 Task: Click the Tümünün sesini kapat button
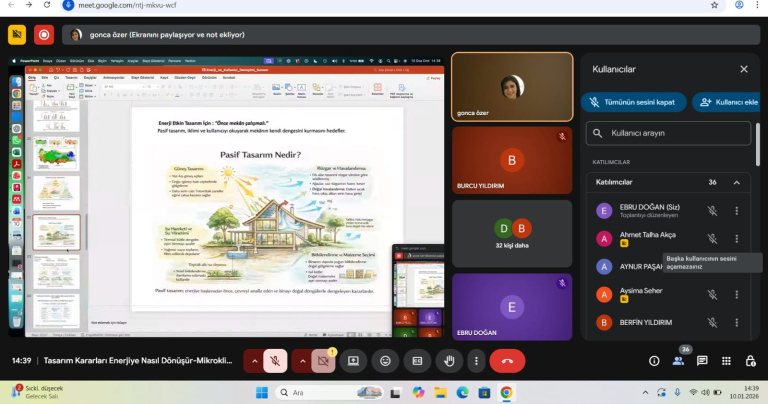(631, 102)
